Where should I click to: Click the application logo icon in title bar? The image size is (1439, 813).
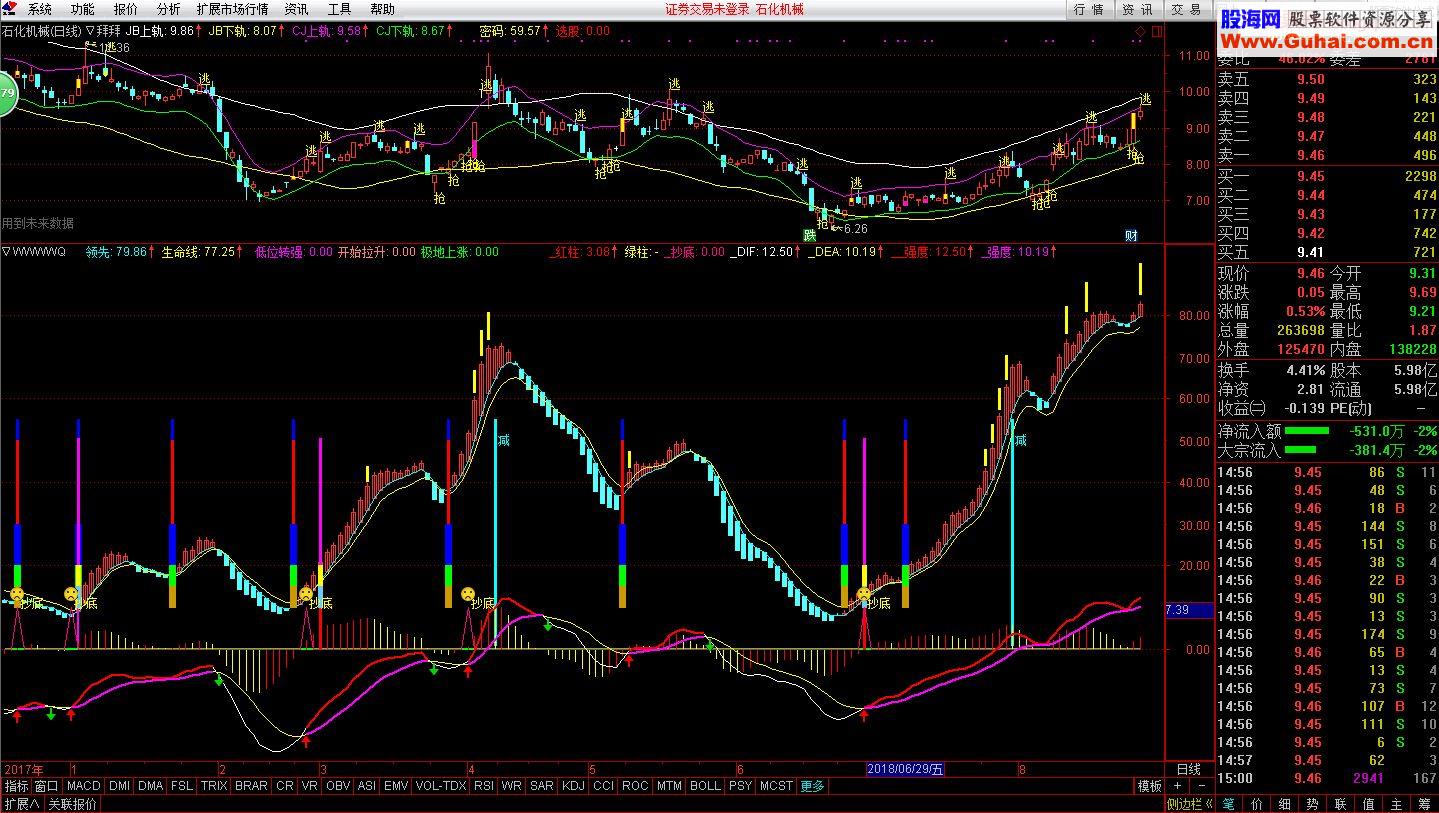tap(9, 9)
